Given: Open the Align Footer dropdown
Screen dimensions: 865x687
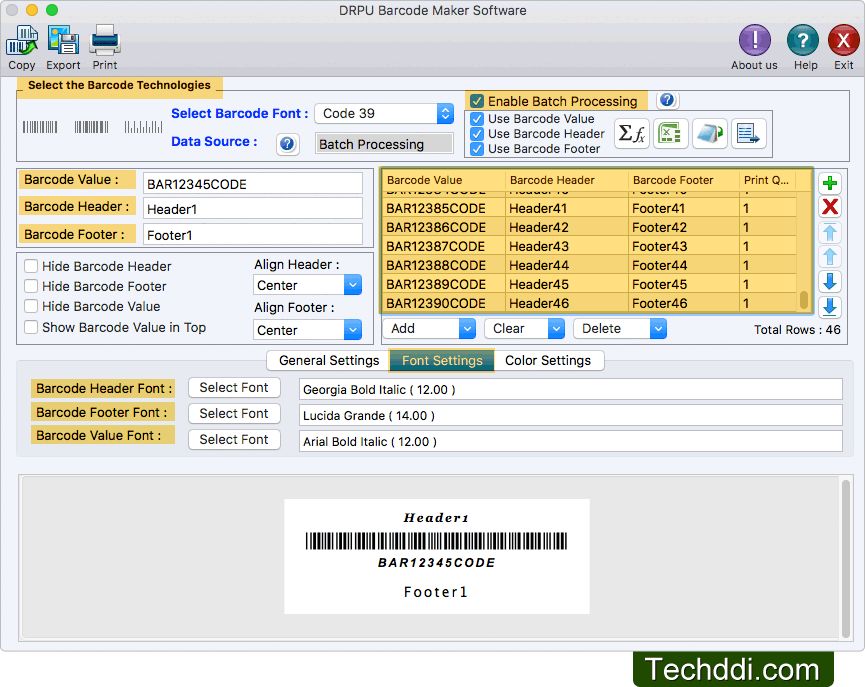Looking at the screenshot, I should click(307, 330).
